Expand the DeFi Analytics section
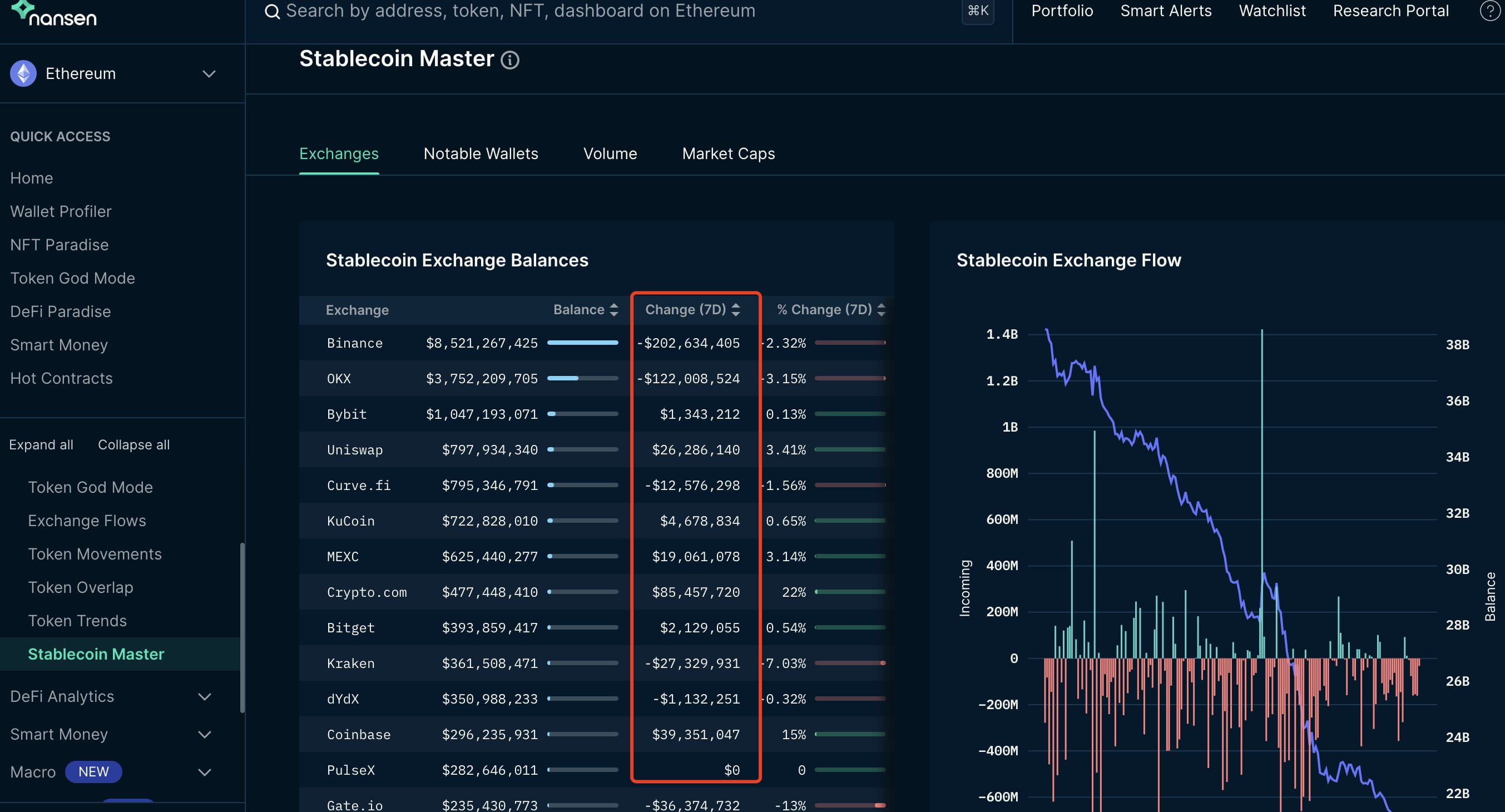1505x812 pixels. [x=205, y=696]
